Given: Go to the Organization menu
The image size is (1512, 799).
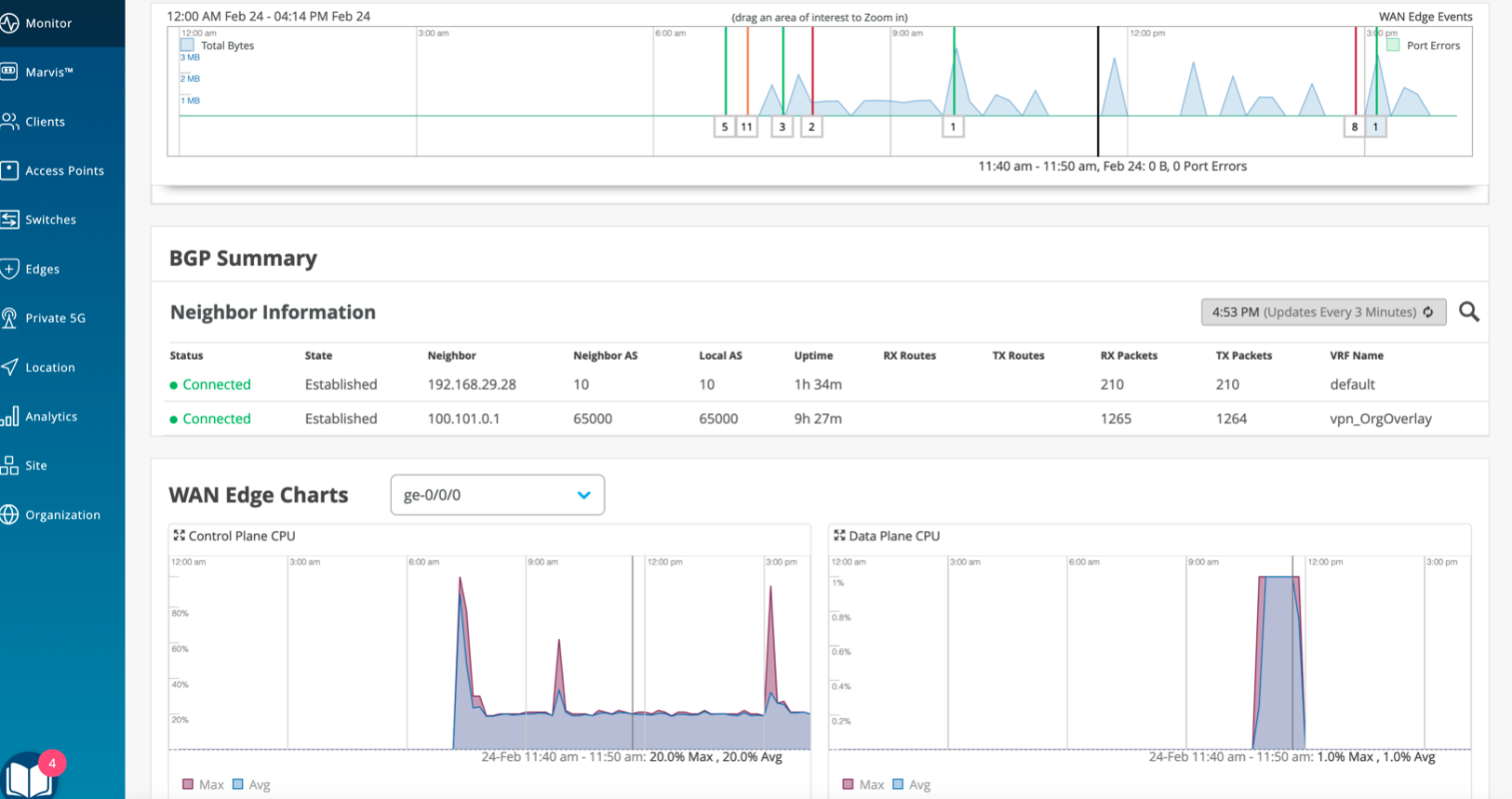Looking at the screenshot, I should [x=62, y=514].
